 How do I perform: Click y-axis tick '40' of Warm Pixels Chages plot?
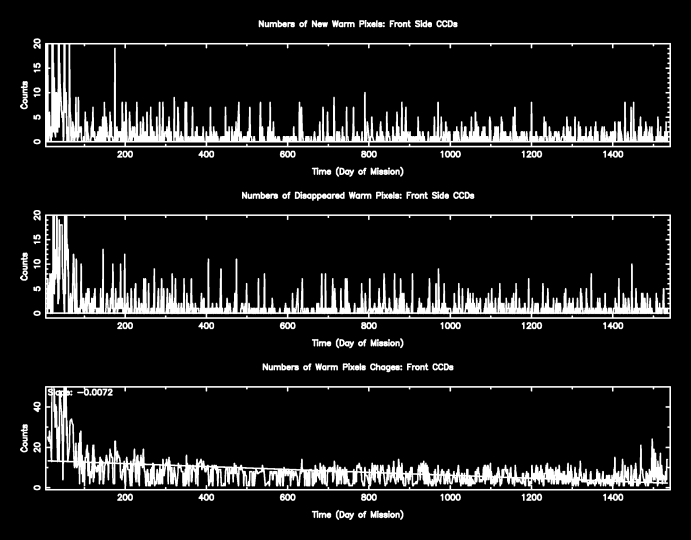point(37,406)
